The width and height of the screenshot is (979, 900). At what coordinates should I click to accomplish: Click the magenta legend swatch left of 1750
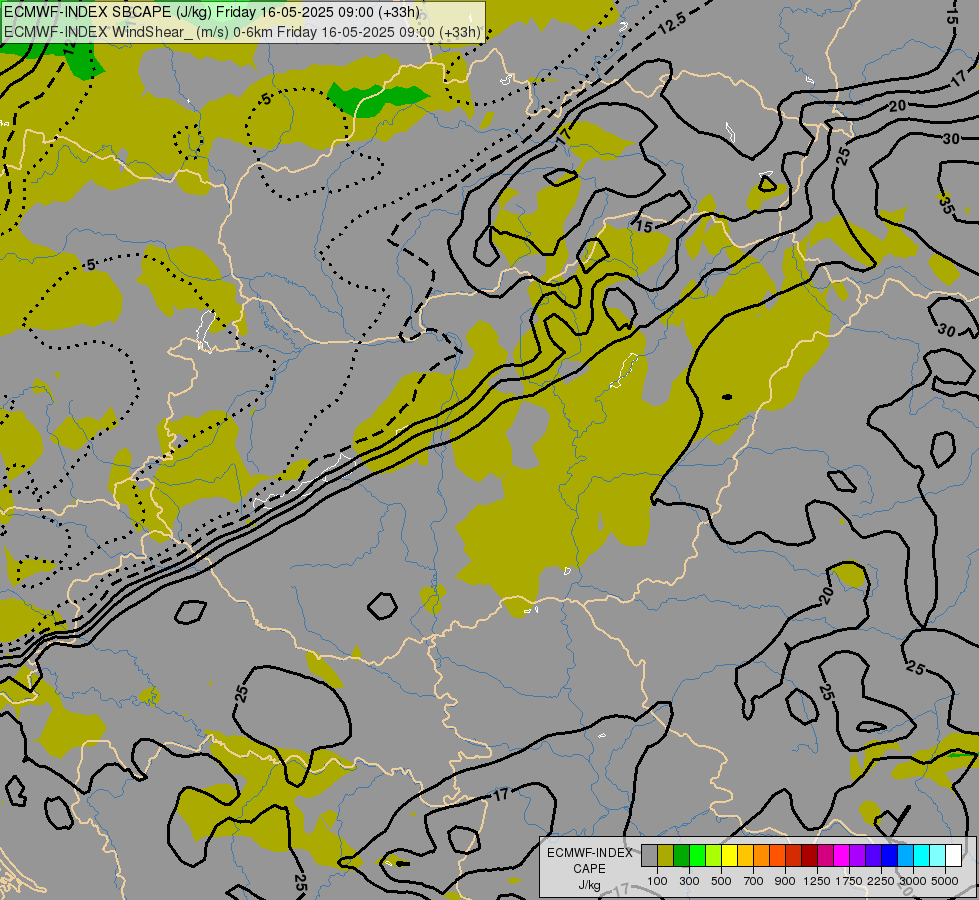pos(842,855)
